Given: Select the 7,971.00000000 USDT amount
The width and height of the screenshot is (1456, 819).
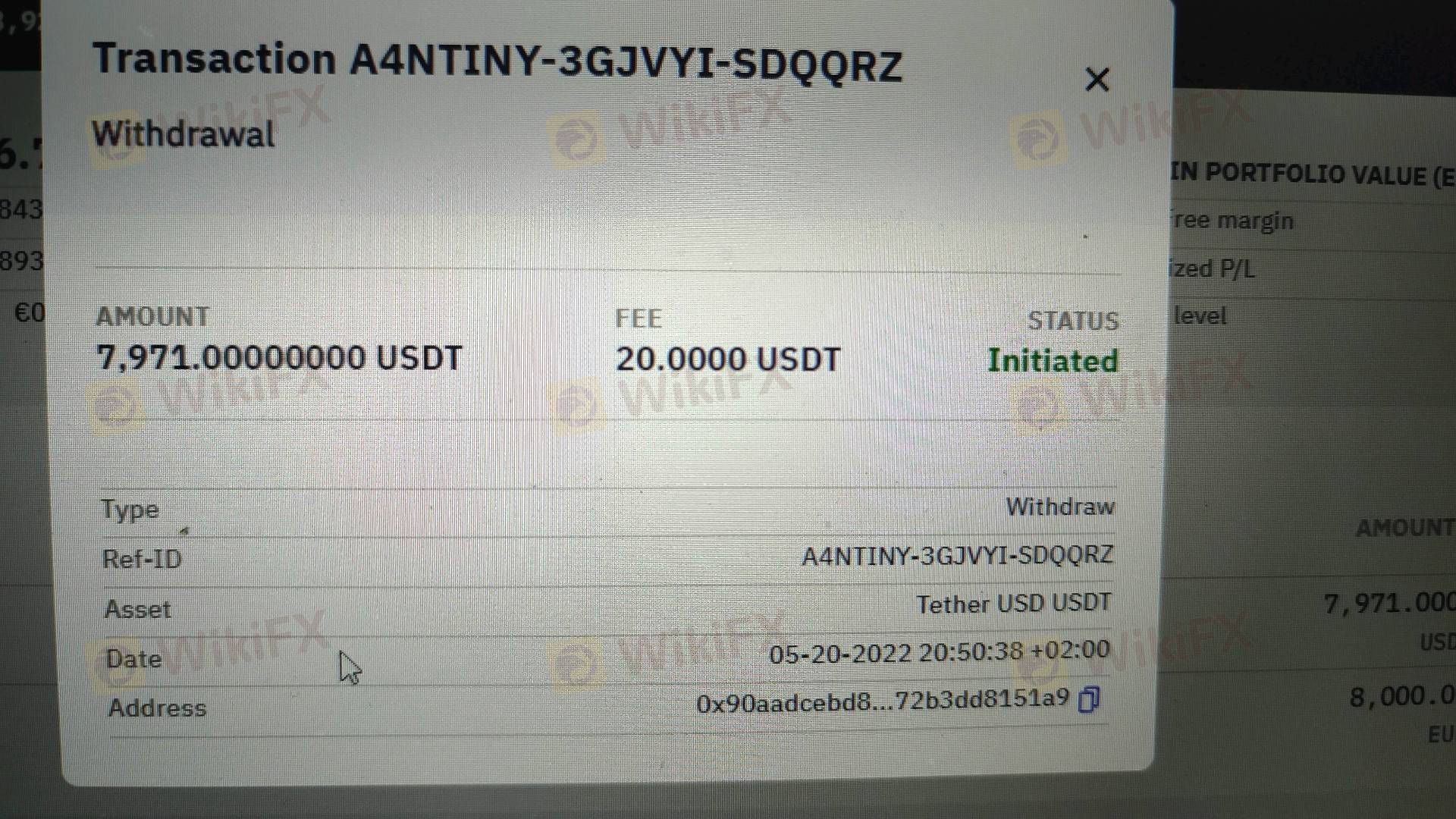Looking at the screenshot, I should tap(279, 358).
